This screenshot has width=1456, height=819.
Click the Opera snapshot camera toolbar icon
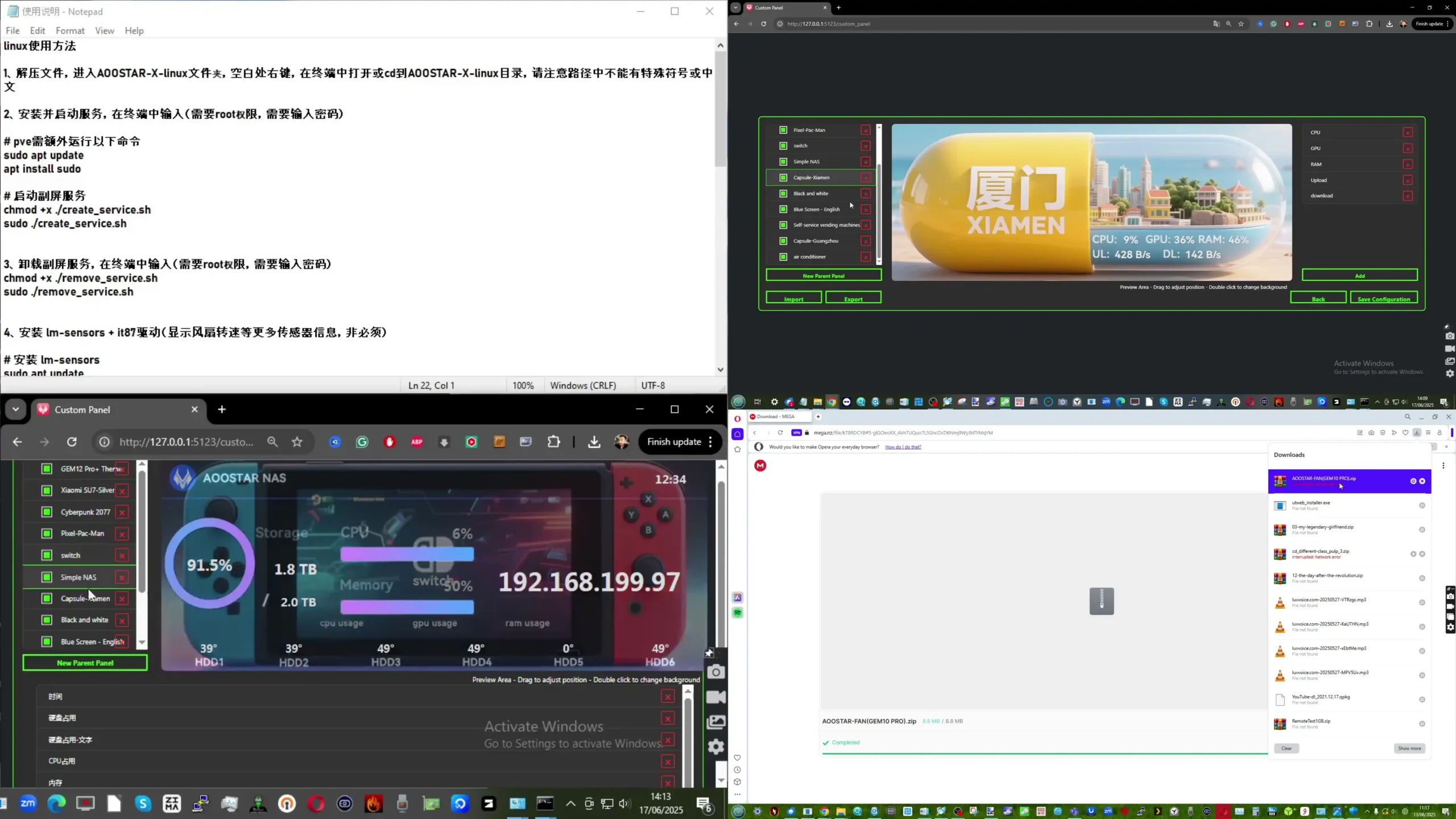1371,433
